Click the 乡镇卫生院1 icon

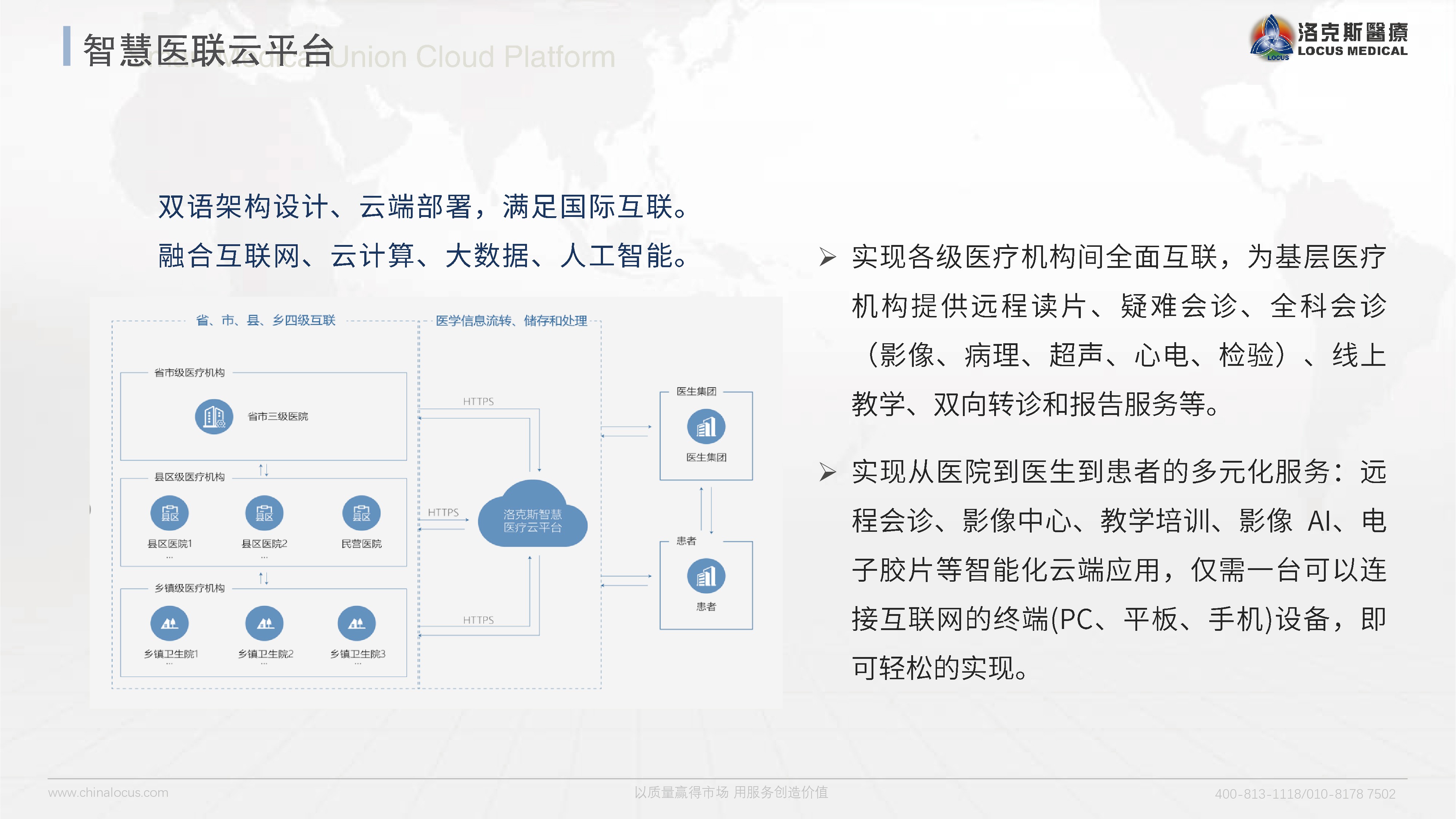click(170, 624)
